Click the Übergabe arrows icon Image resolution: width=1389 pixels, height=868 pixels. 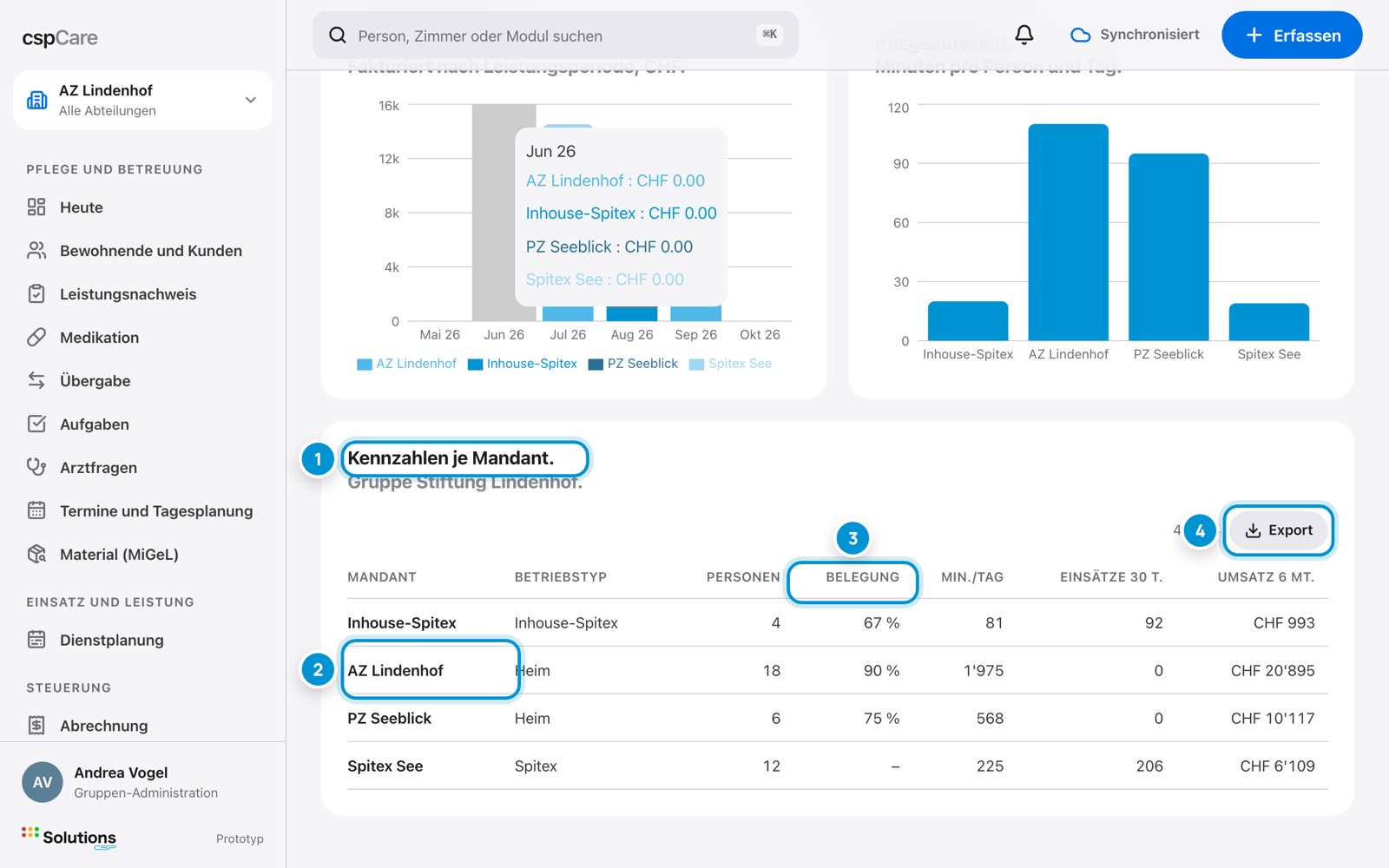tap(36, 380)
